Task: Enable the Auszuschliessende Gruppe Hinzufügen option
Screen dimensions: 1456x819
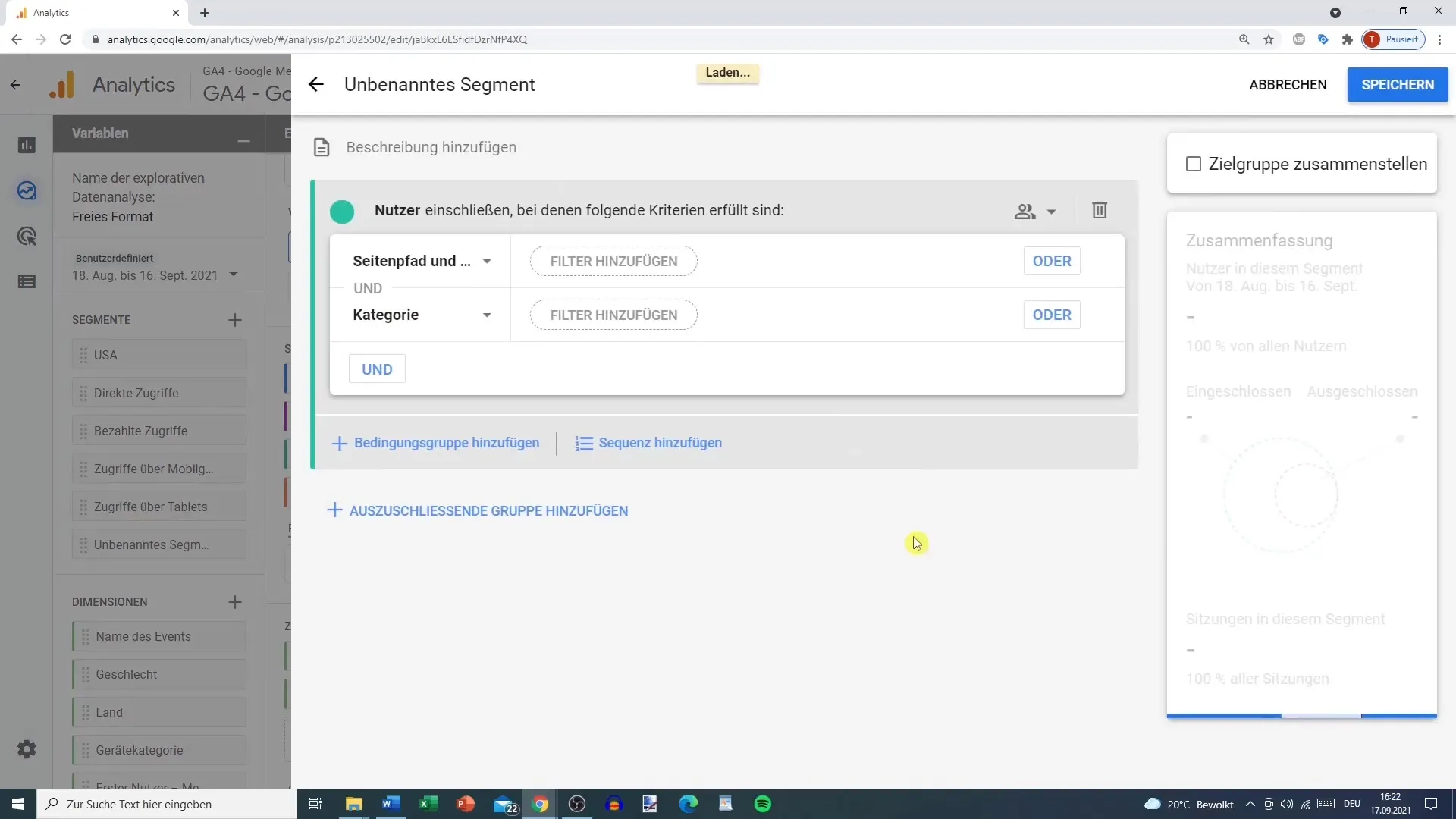Action: point(479,511)
